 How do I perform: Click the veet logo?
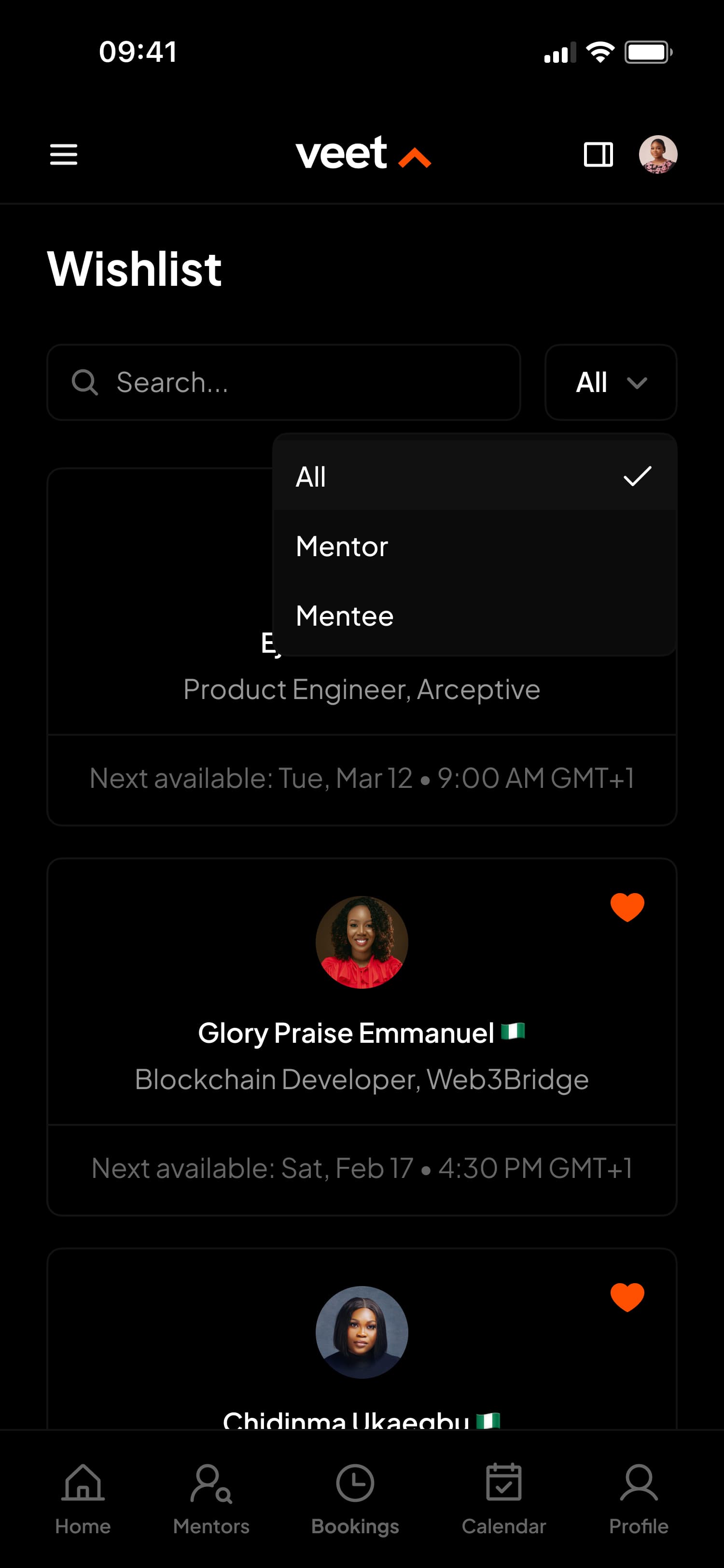pyautogui.click(x=362, y=154)
